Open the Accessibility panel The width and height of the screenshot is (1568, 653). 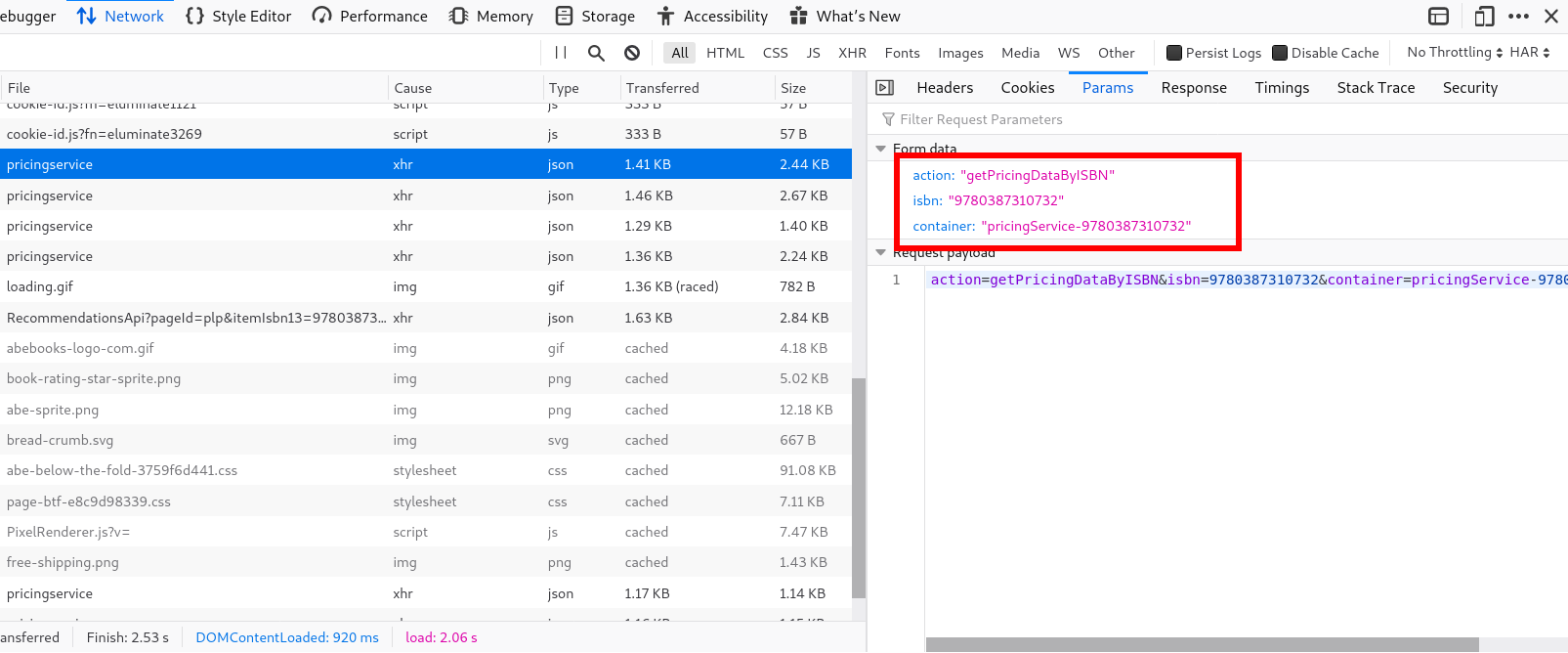pyautogui.click(x=712, y=16)
